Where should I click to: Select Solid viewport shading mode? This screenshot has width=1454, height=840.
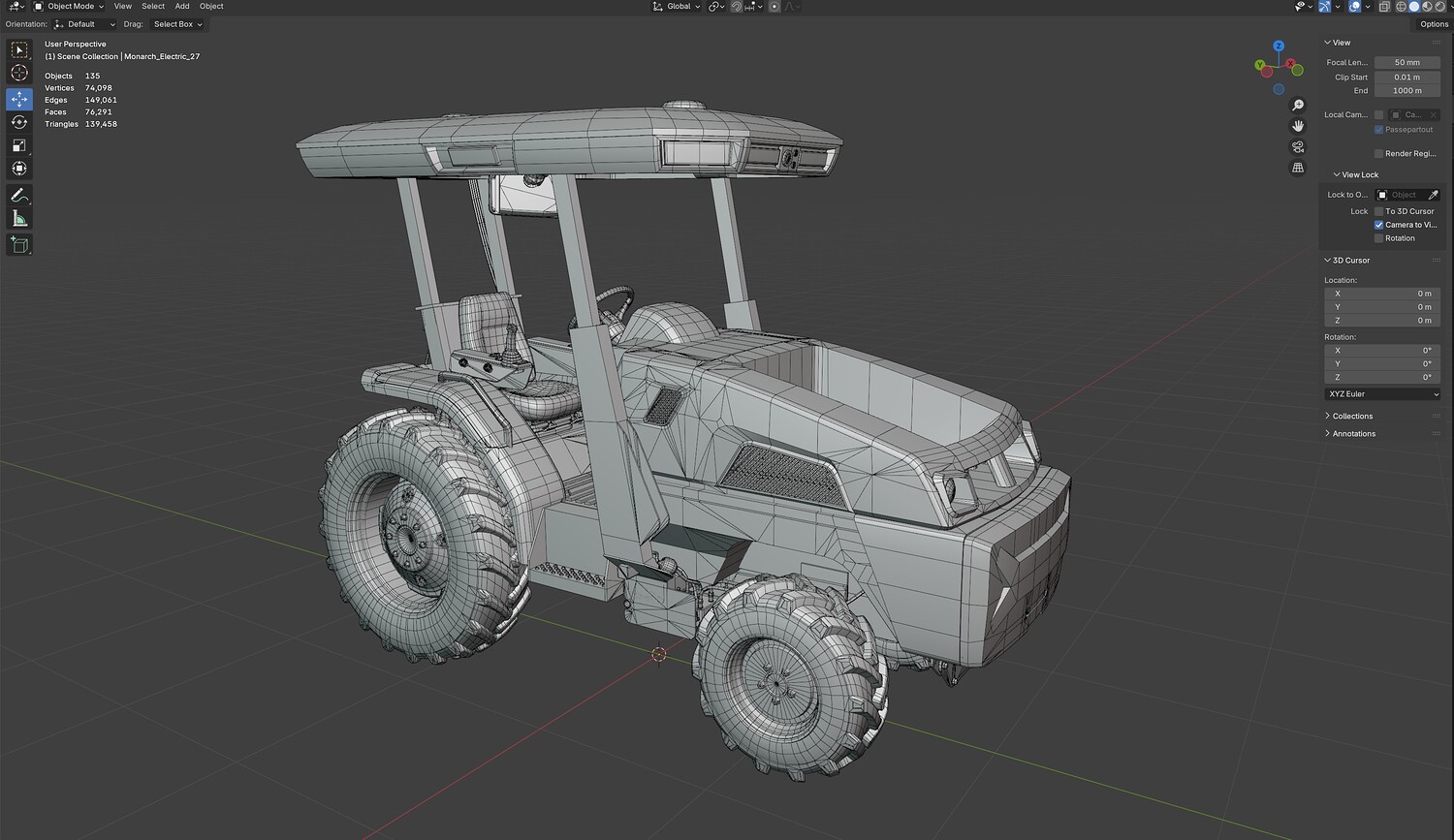click(x=1414, y=7)
